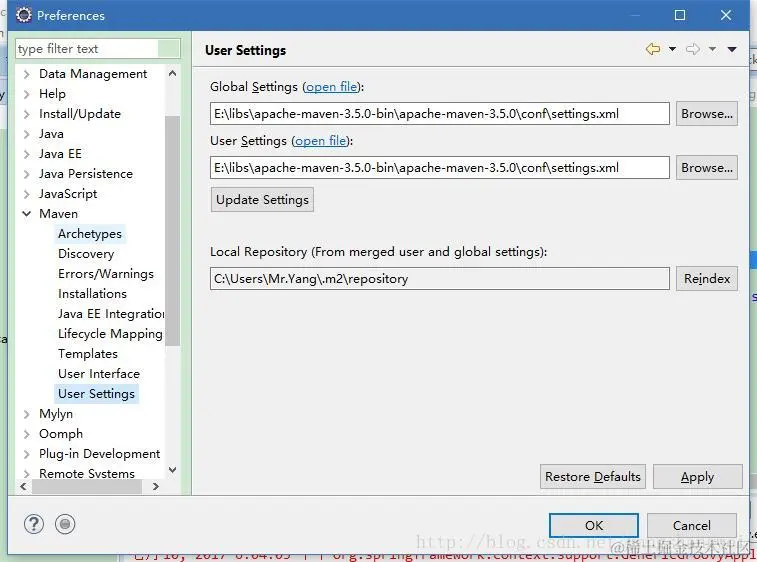Click the Cancel button

pyautogui.click(x=692, y=525)
